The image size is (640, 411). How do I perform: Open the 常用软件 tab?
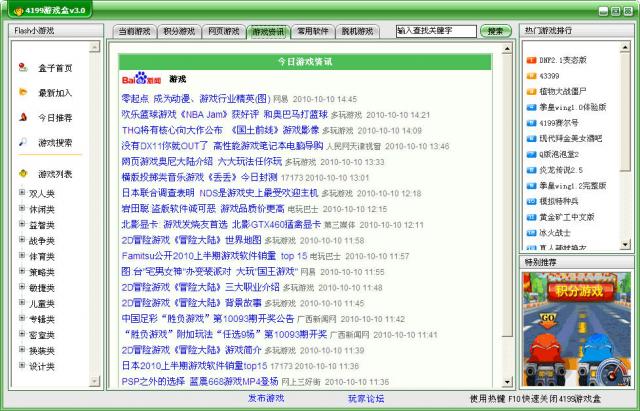(313, 31)
